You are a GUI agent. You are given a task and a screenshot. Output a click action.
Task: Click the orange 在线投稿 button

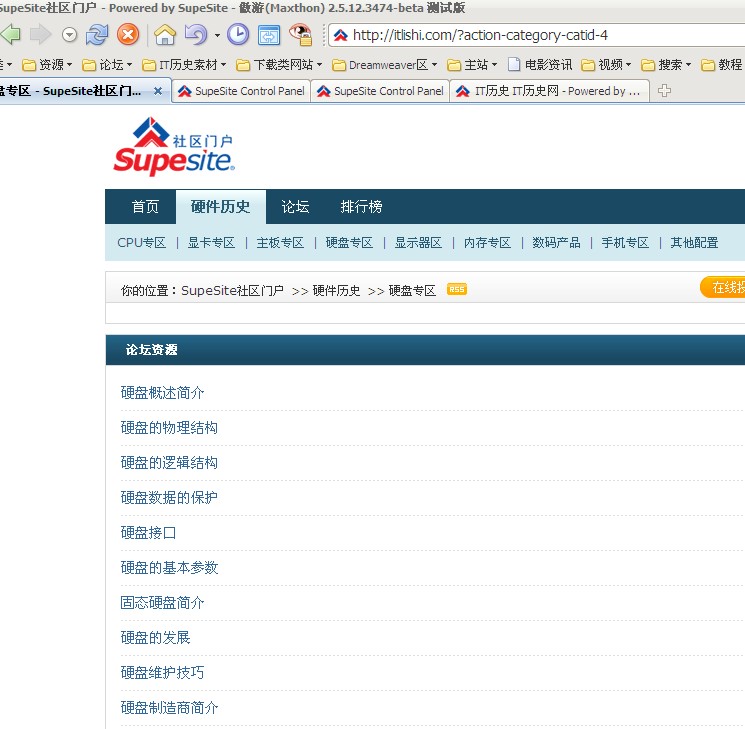coord(723,287)
